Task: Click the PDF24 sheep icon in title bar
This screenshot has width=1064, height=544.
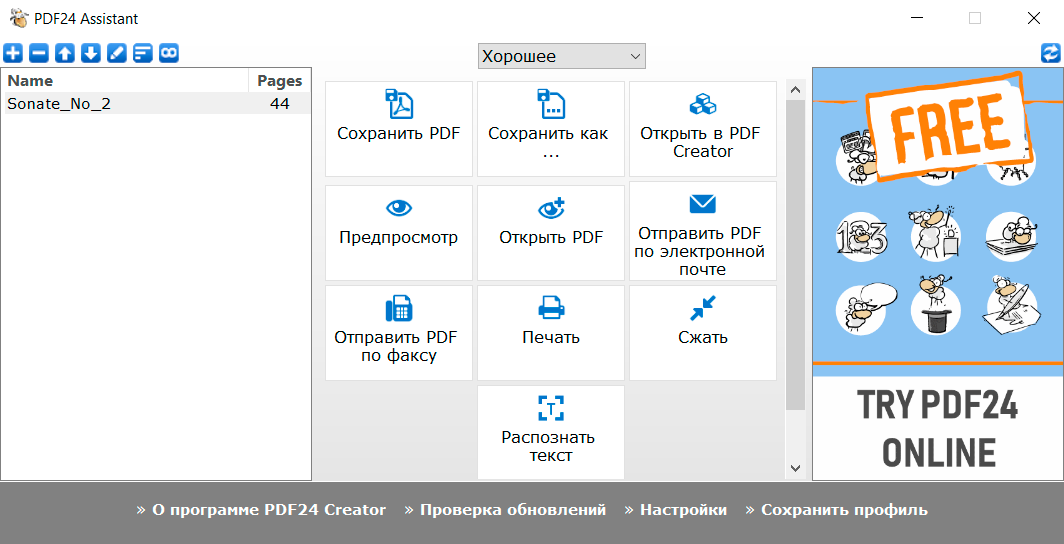Action: [x=19, y=18]
